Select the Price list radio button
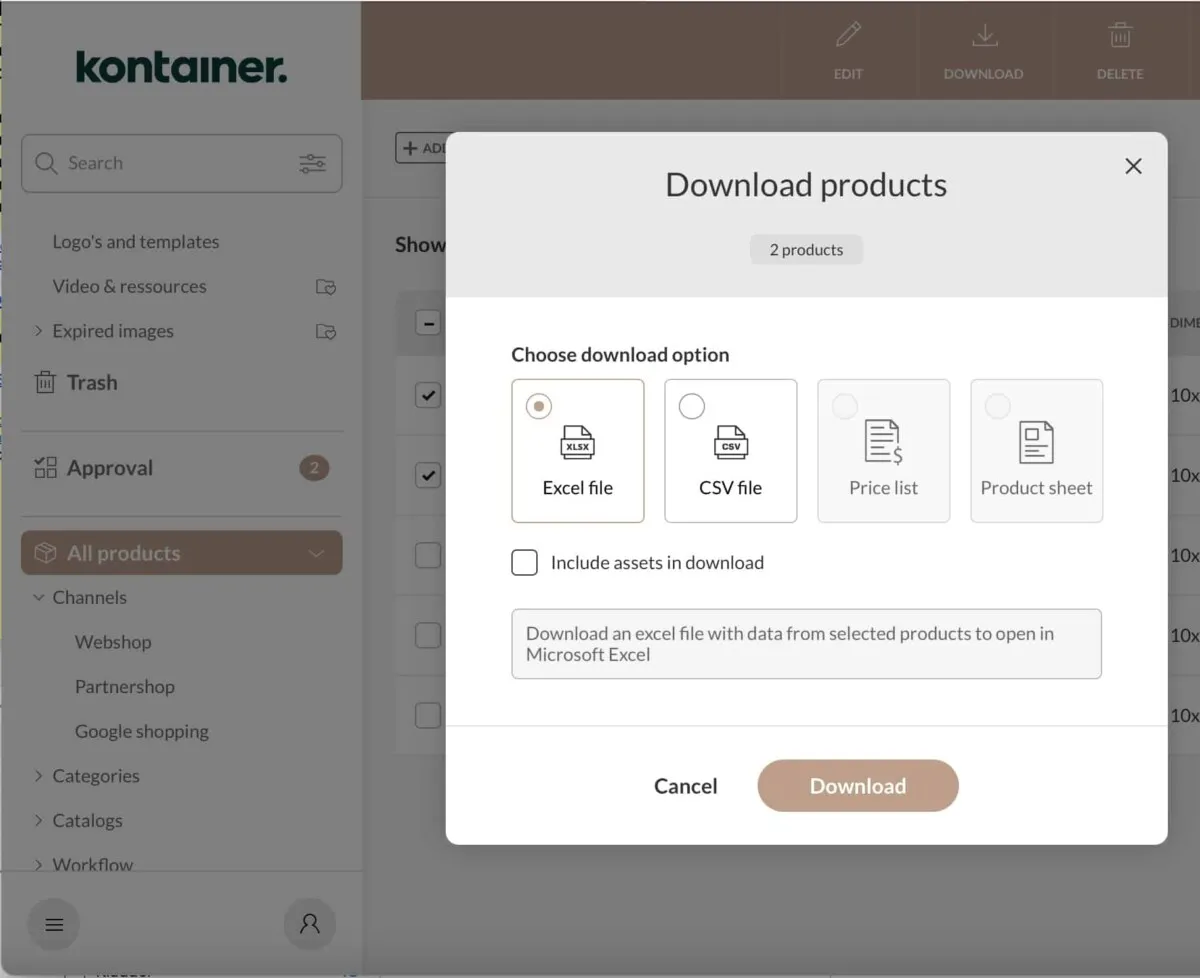This screenshot has width=1200, height=978. (x=845, y=406)
